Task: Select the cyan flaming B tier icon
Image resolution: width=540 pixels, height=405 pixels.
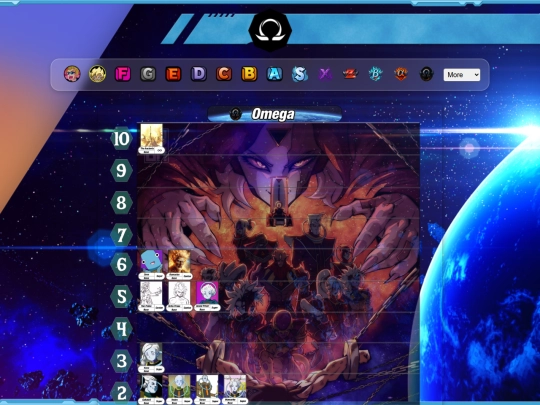Action: tap(376, 74)
